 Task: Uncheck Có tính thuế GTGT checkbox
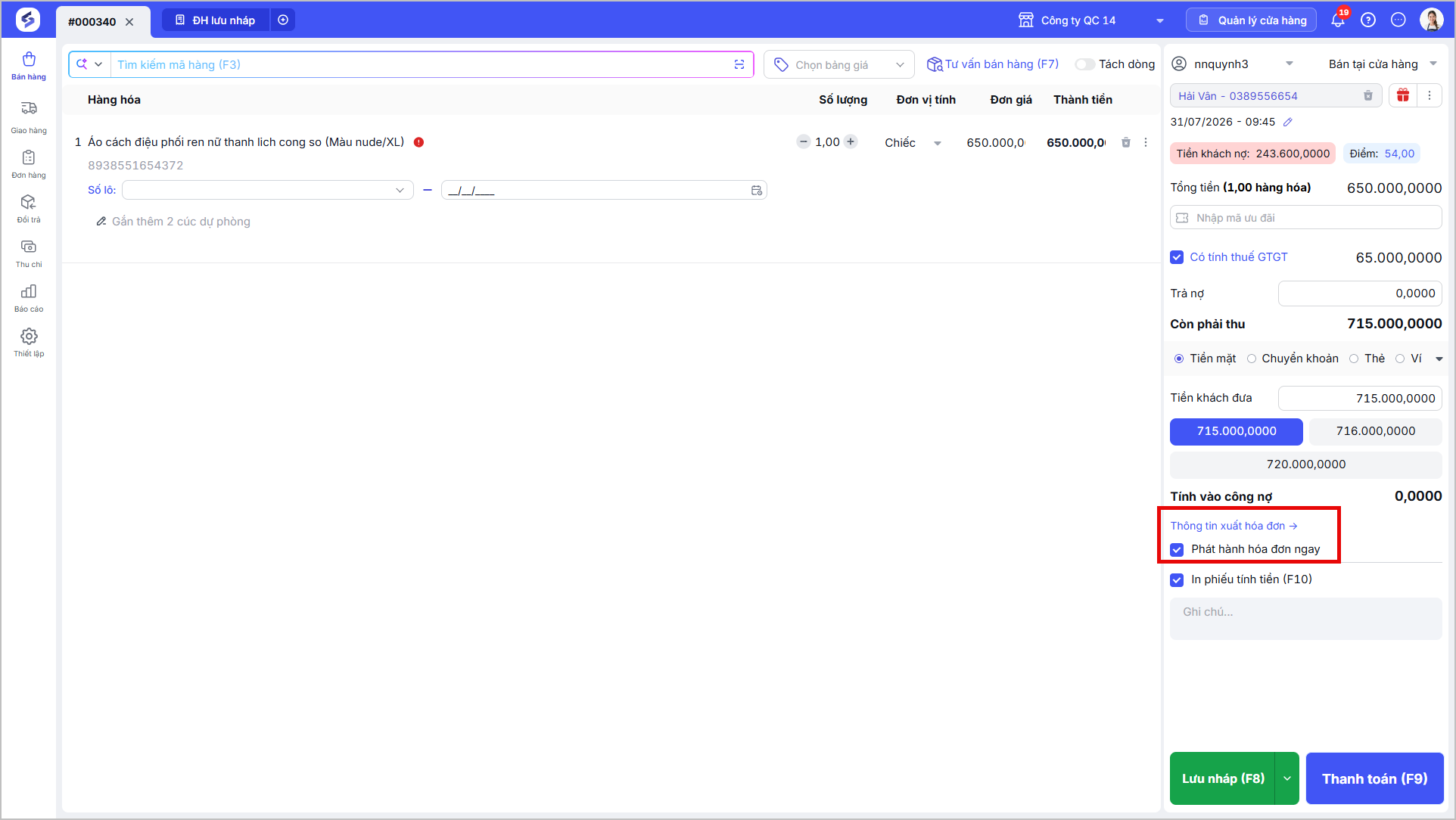pyautogui.click(x=1177, y=257)
